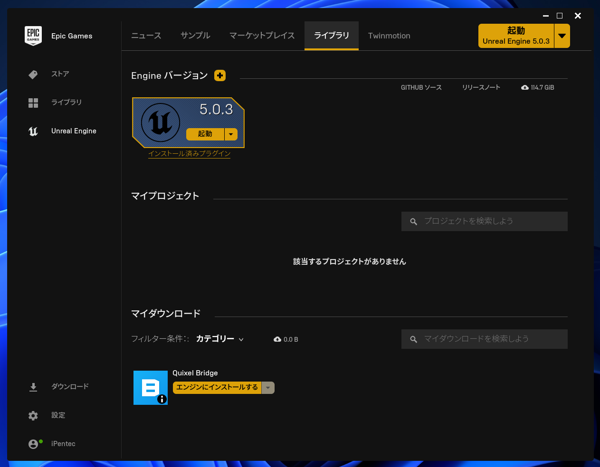Click search icon in project search box
The width and height of the screenshot is (600, 467).
(x=413, y=221)
